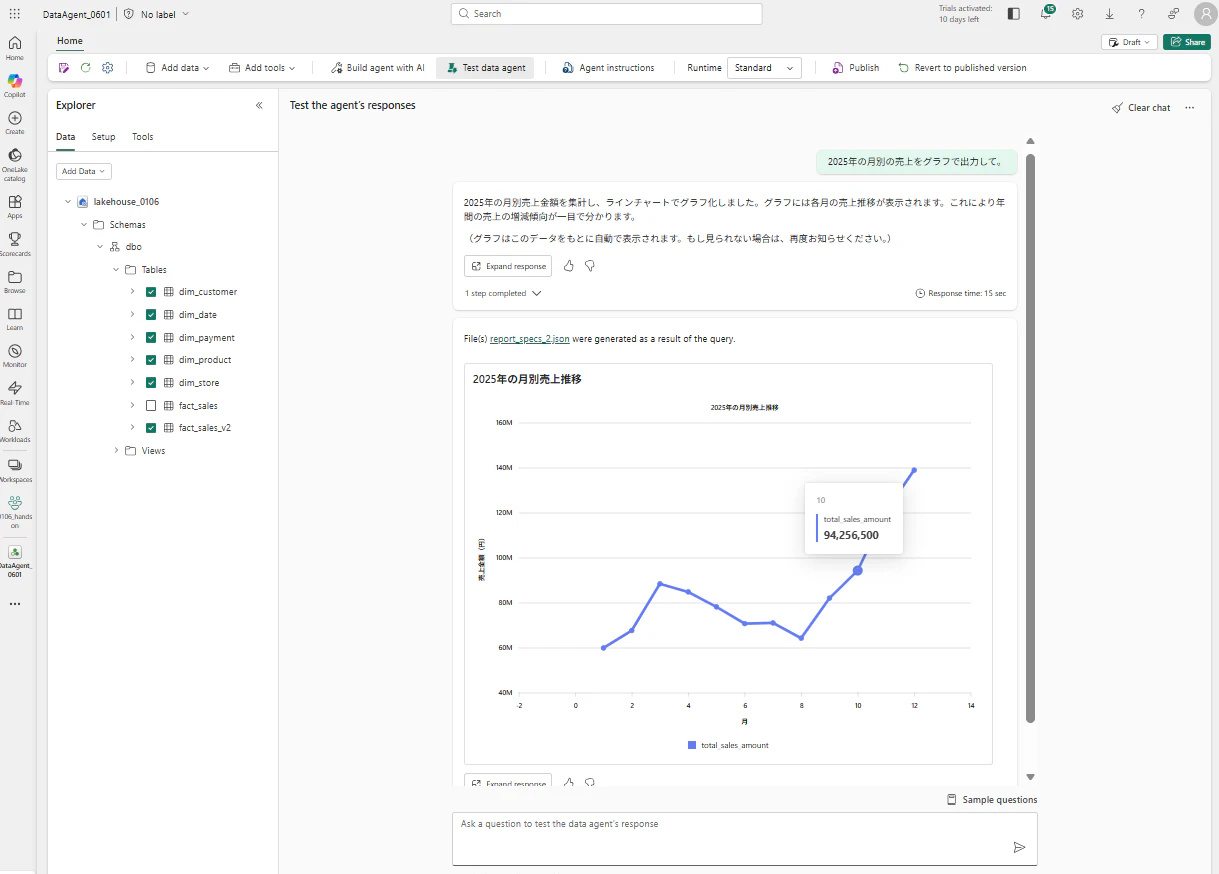Open the settings gear in header
This screenshot has height=874, width=1219.
point(1077,14)
